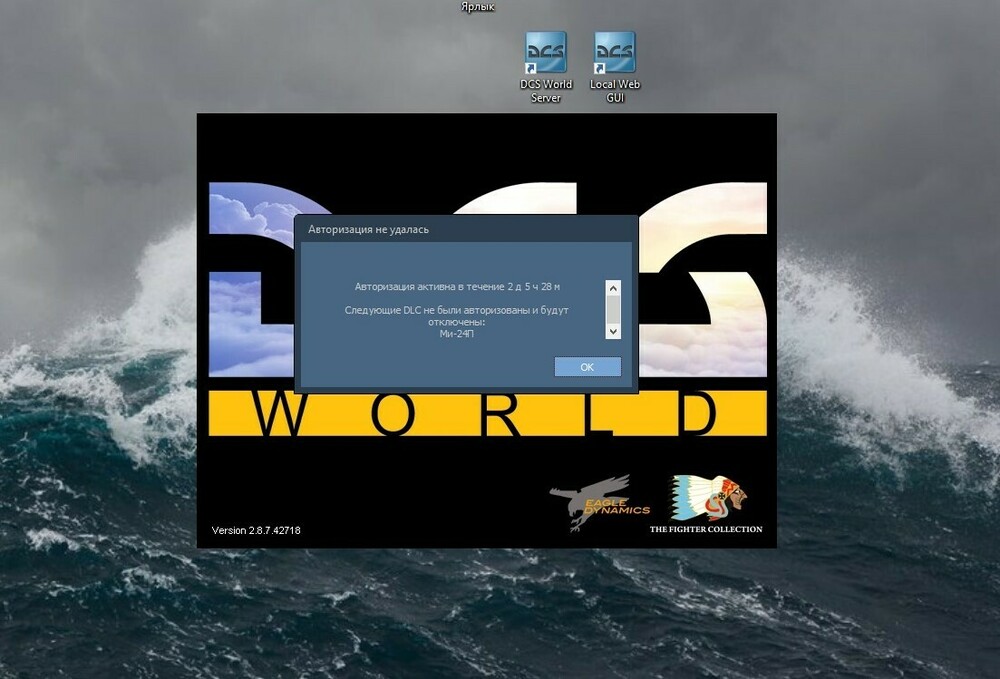Viewport: 1000px width, 679px height.
Task: Click the Eagle Dynamics logo on splash screen
Action: click(x=599, y=503)
